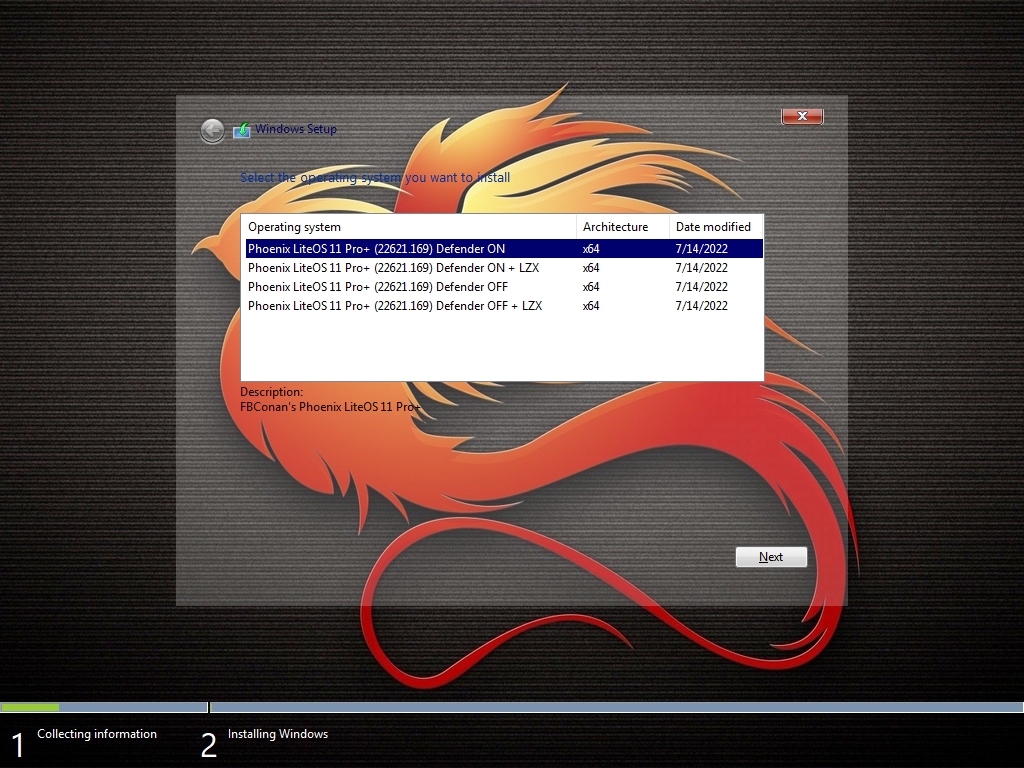
Task: Click the Installing Windows step label
Action: [x=278, y=734]
